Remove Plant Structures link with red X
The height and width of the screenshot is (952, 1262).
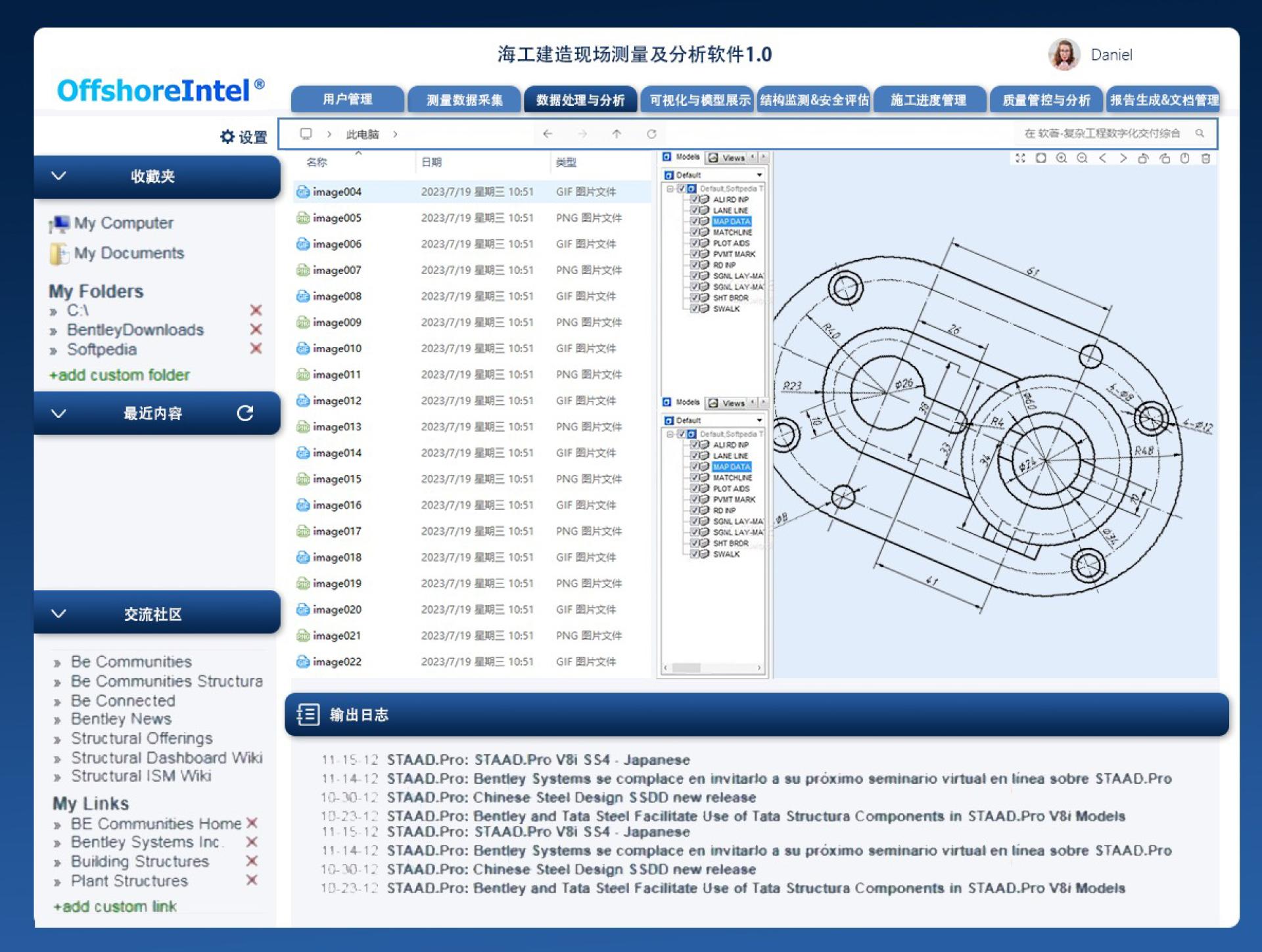(x=251, y=880)
